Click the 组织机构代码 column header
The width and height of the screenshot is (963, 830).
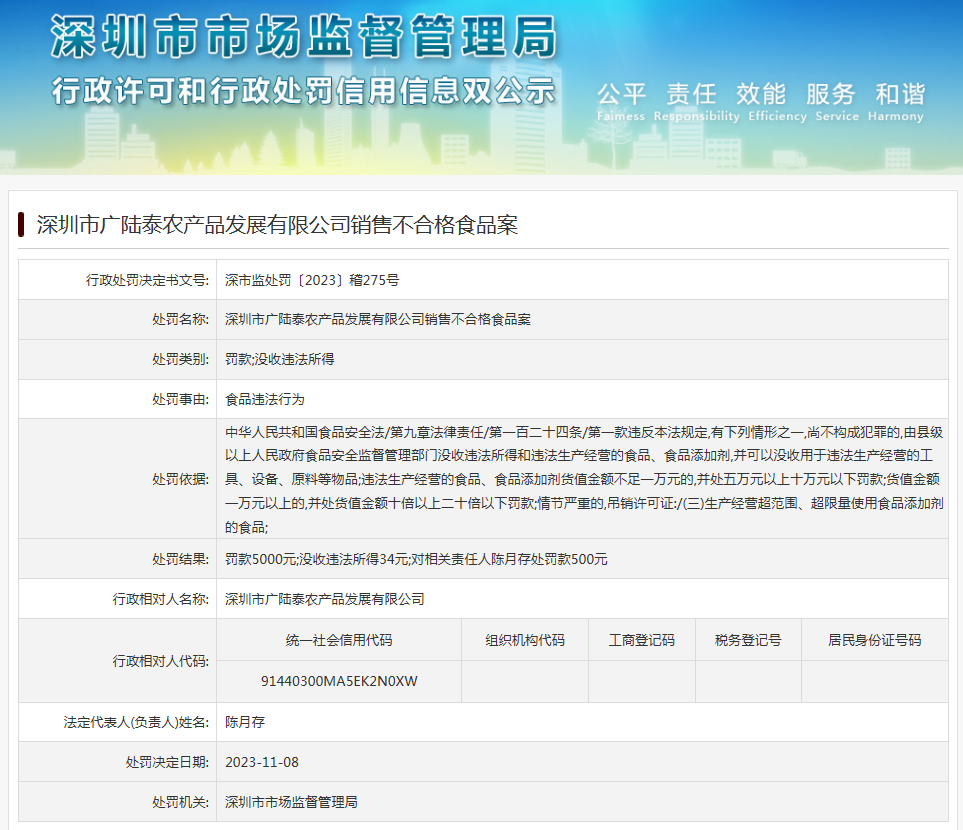pyautogui.click(x=524, y=640)
